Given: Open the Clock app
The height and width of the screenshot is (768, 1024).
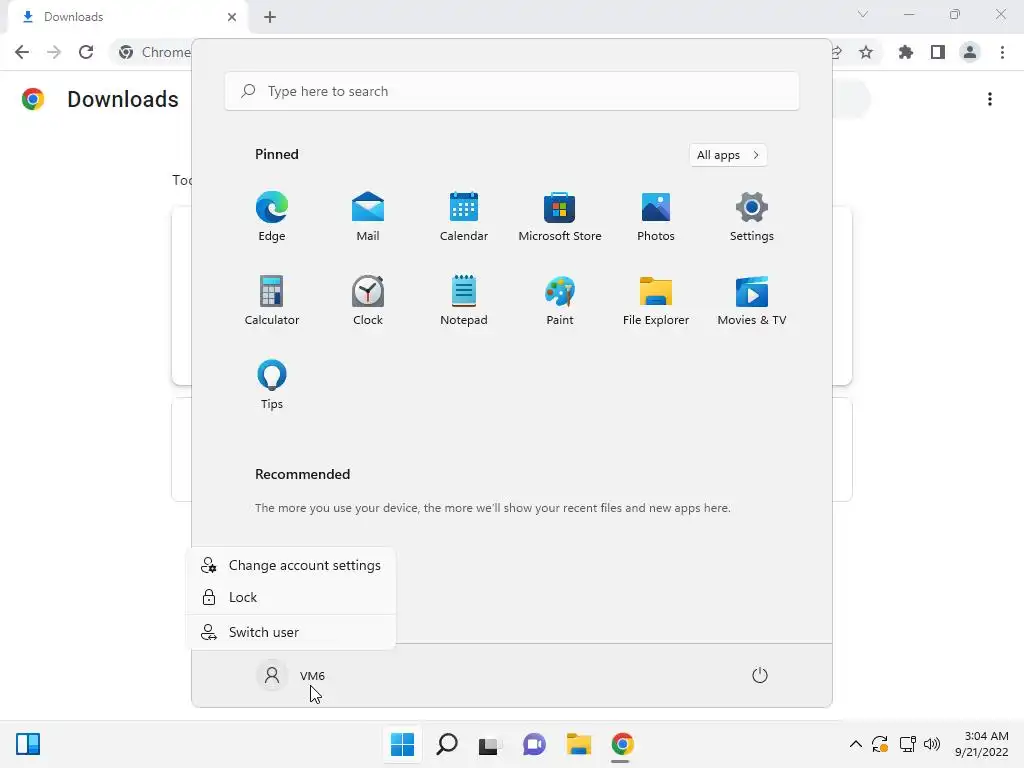Looking at the screenshot, I should point(368,300).
